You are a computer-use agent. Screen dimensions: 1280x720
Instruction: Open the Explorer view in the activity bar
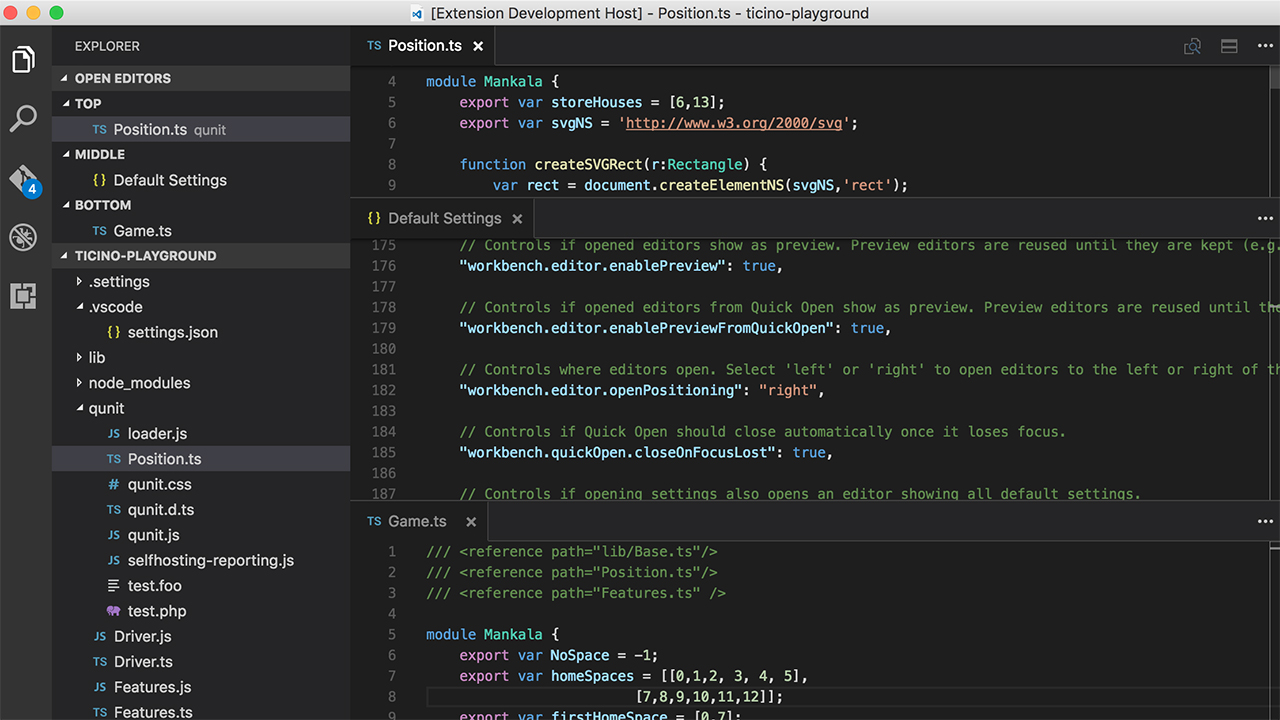[24, 59]
